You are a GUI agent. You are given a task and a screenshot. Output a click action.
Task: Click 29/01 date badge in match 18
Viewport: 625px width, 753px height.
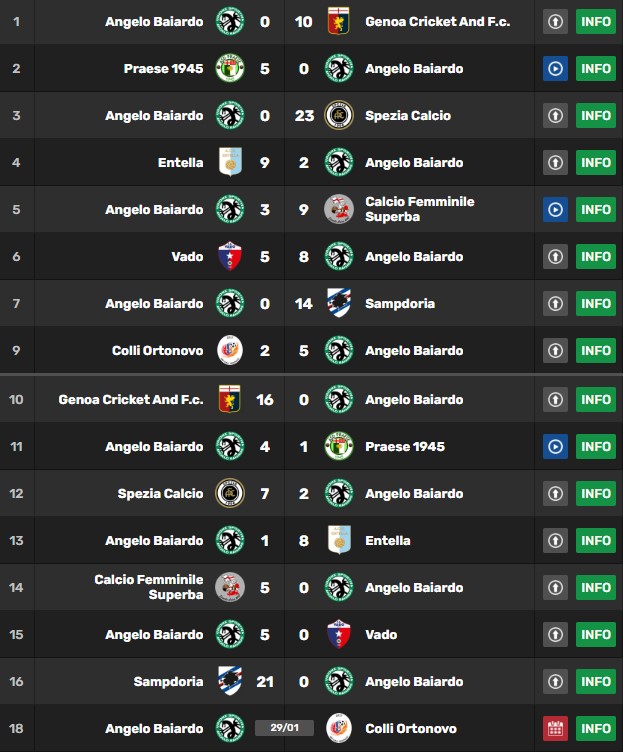(284, 728)
